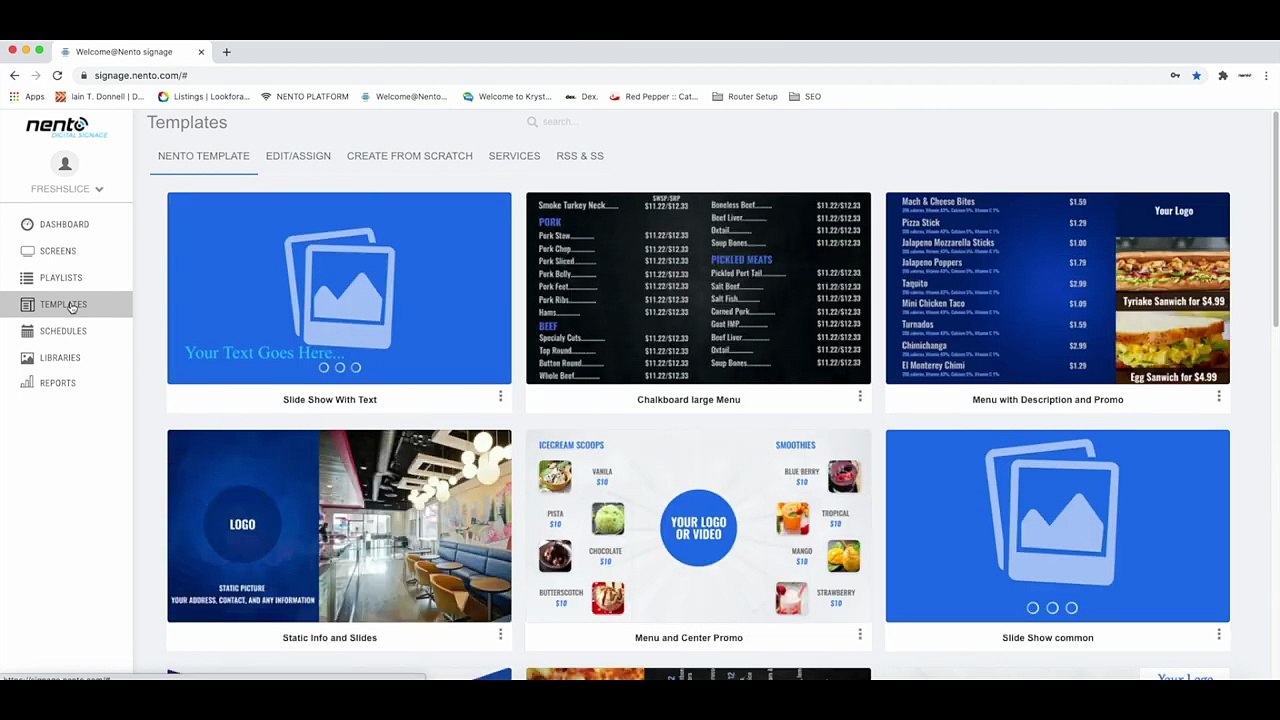Click the Nento extension icon in toolbar

1244,75
